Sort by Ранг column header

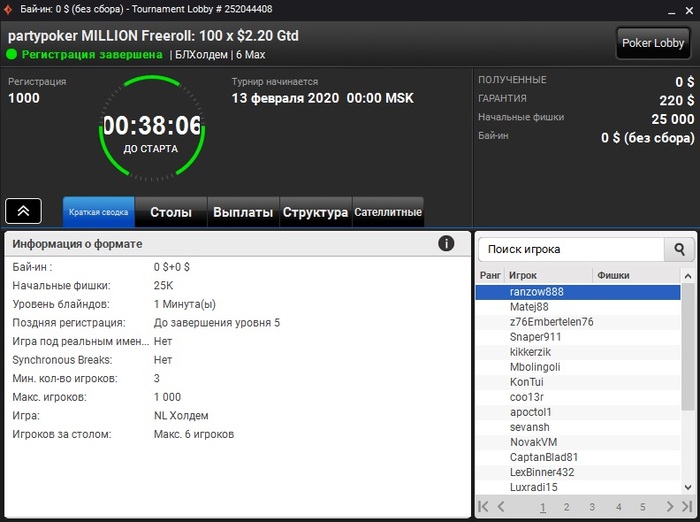tap(490, 275)
